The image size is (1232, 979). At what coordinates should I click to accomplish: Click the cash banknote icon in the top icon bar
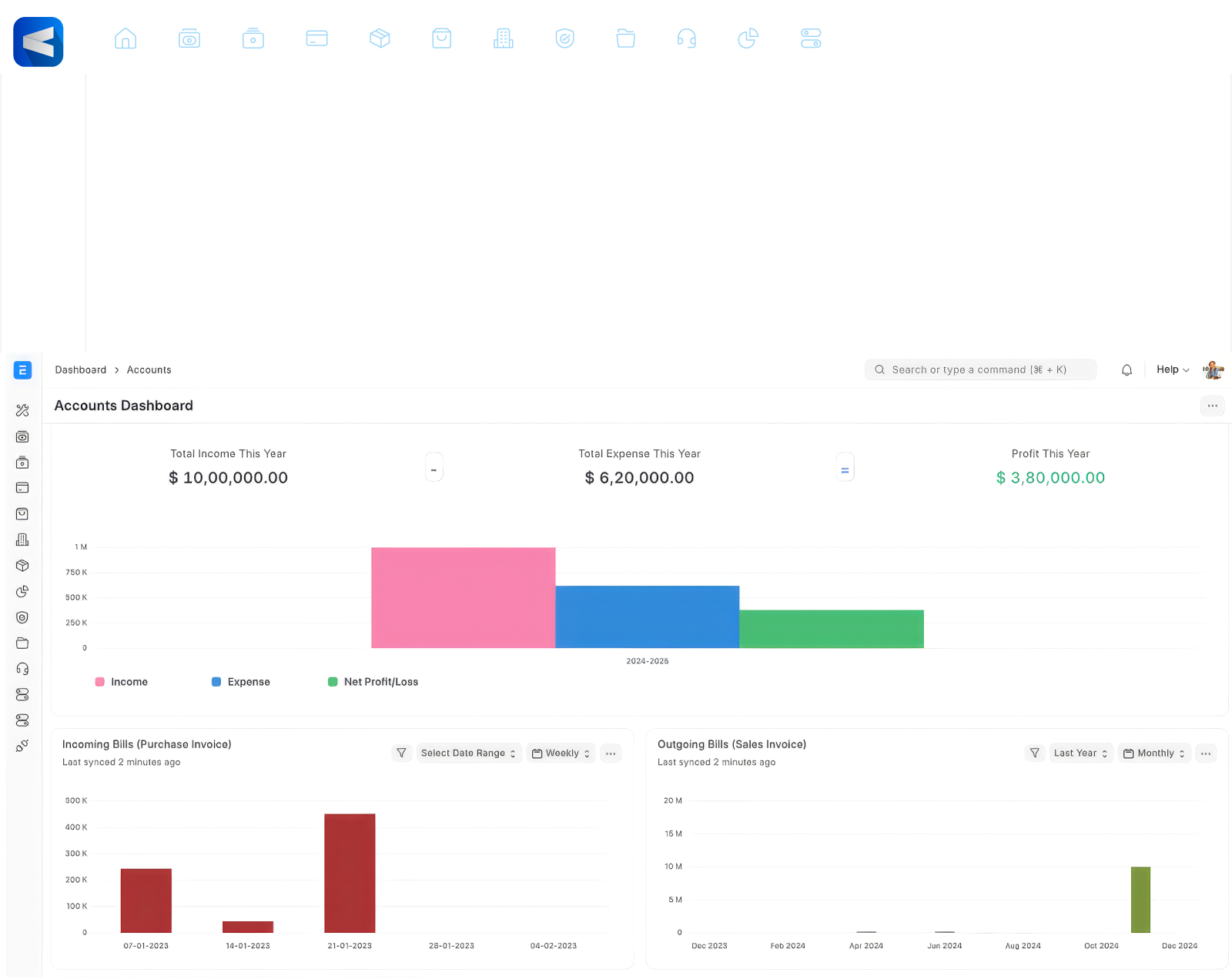point(189,38)
